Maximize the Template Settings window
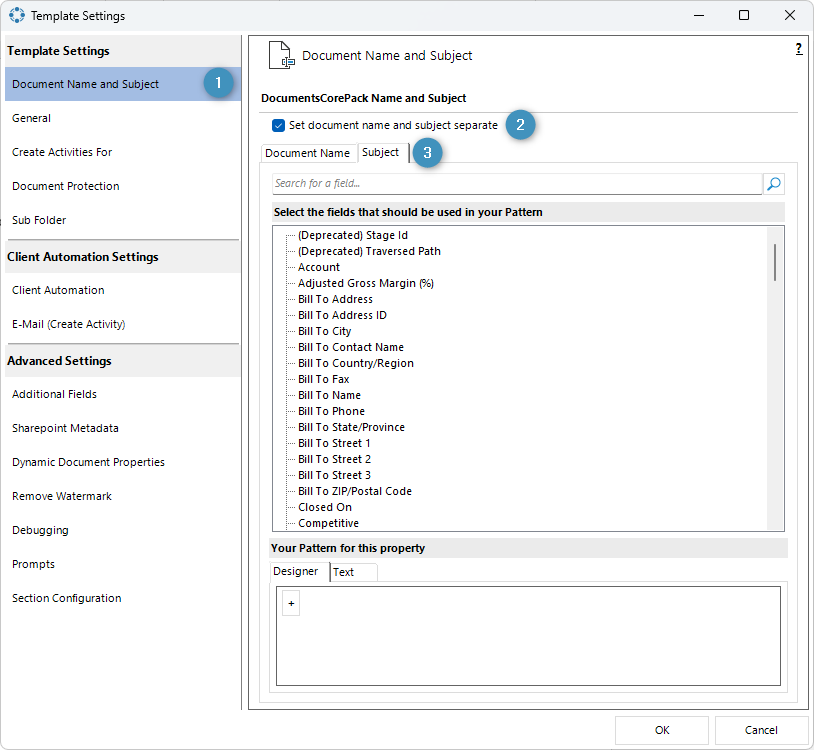Viewport: 814px width, 750px height. 744,15
